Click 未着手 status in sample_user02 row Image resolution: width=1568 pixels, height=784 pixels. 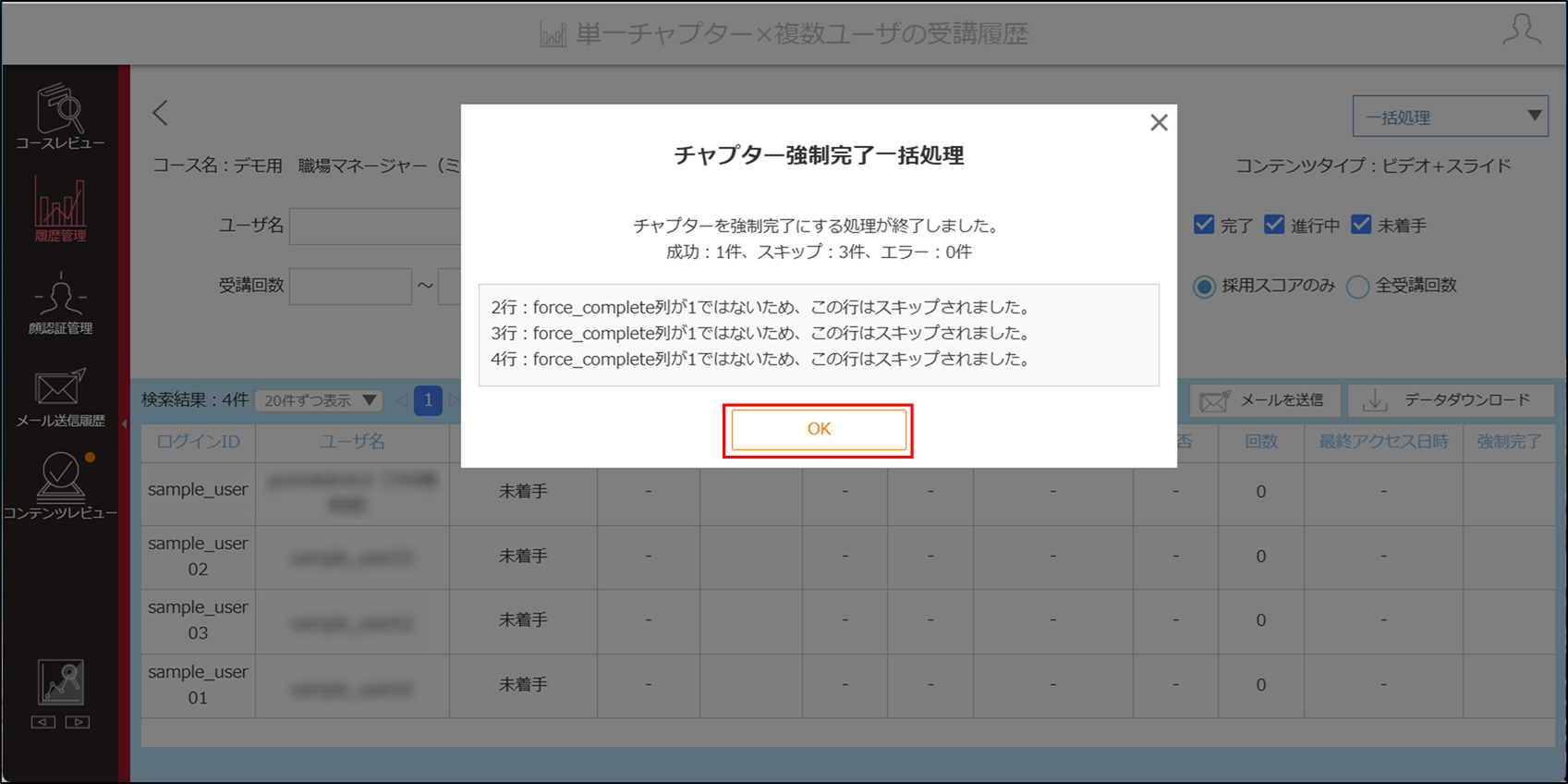tap(523, 557)
